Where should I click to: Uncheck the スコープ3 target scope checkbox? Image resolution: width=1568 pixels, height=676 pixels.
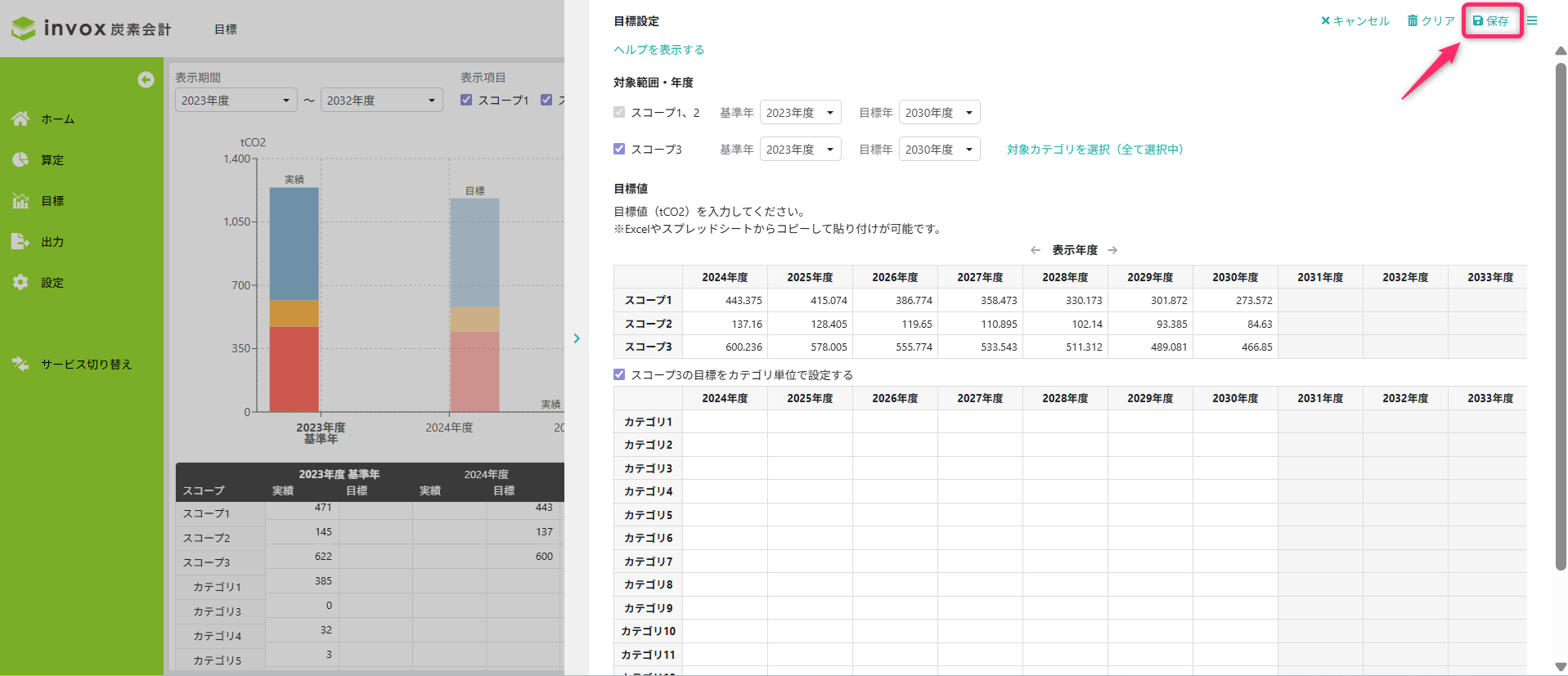(619, 149)
